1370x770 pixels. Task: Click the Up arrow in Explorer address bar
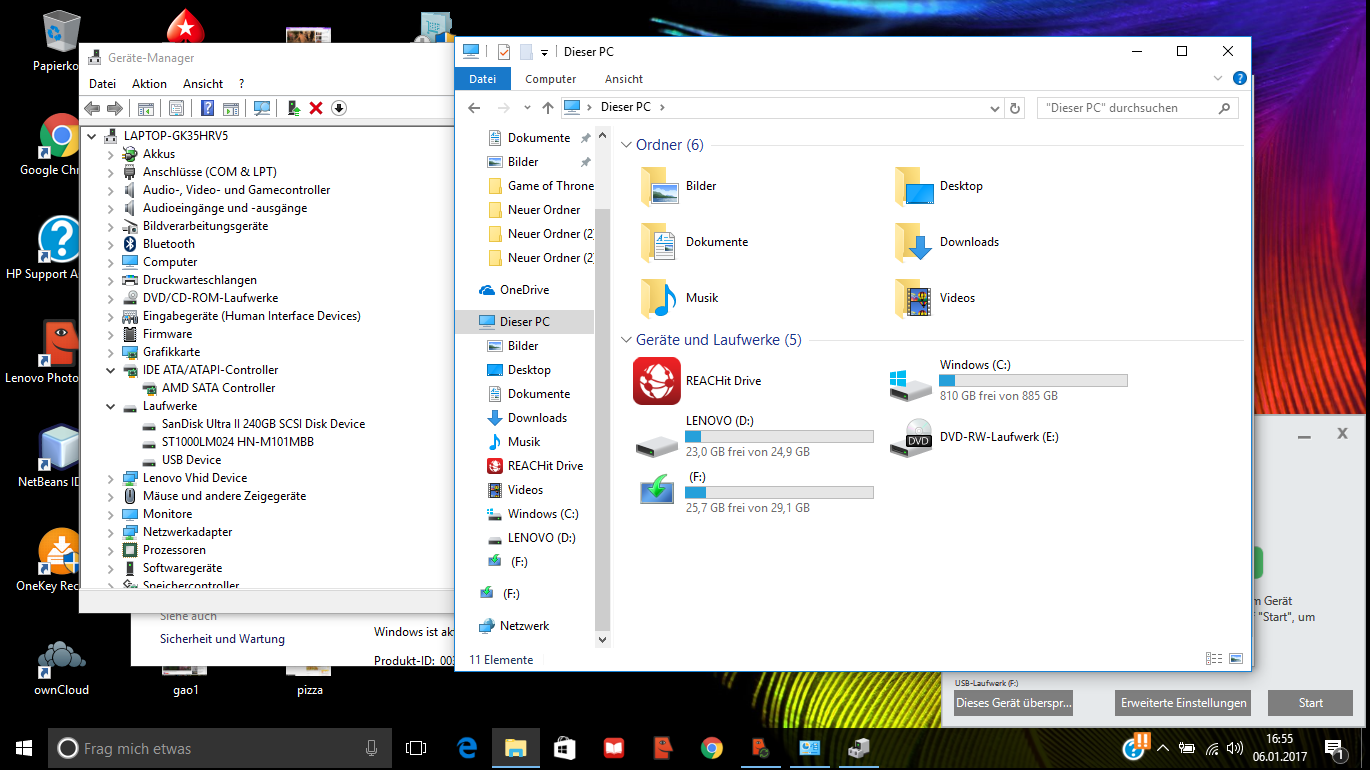547,108
